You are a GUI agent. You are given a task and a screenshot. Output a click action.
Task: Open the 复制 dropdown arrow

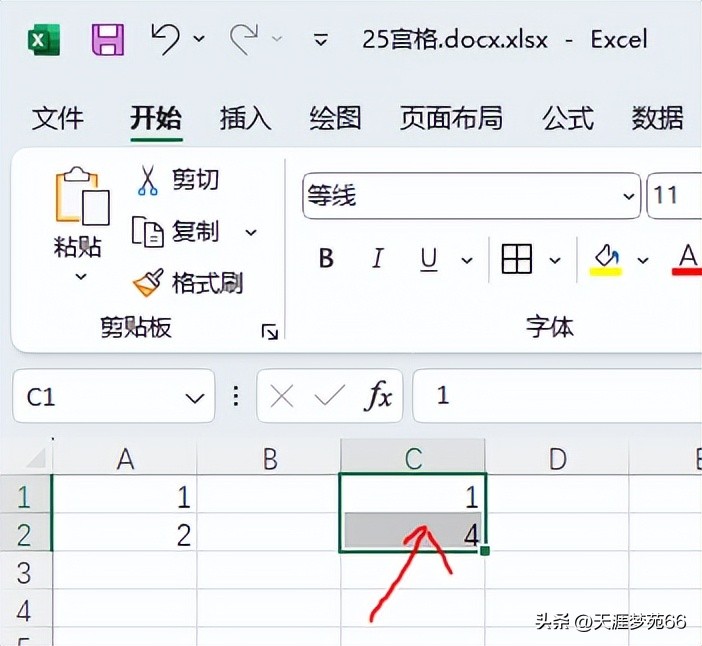251,232
